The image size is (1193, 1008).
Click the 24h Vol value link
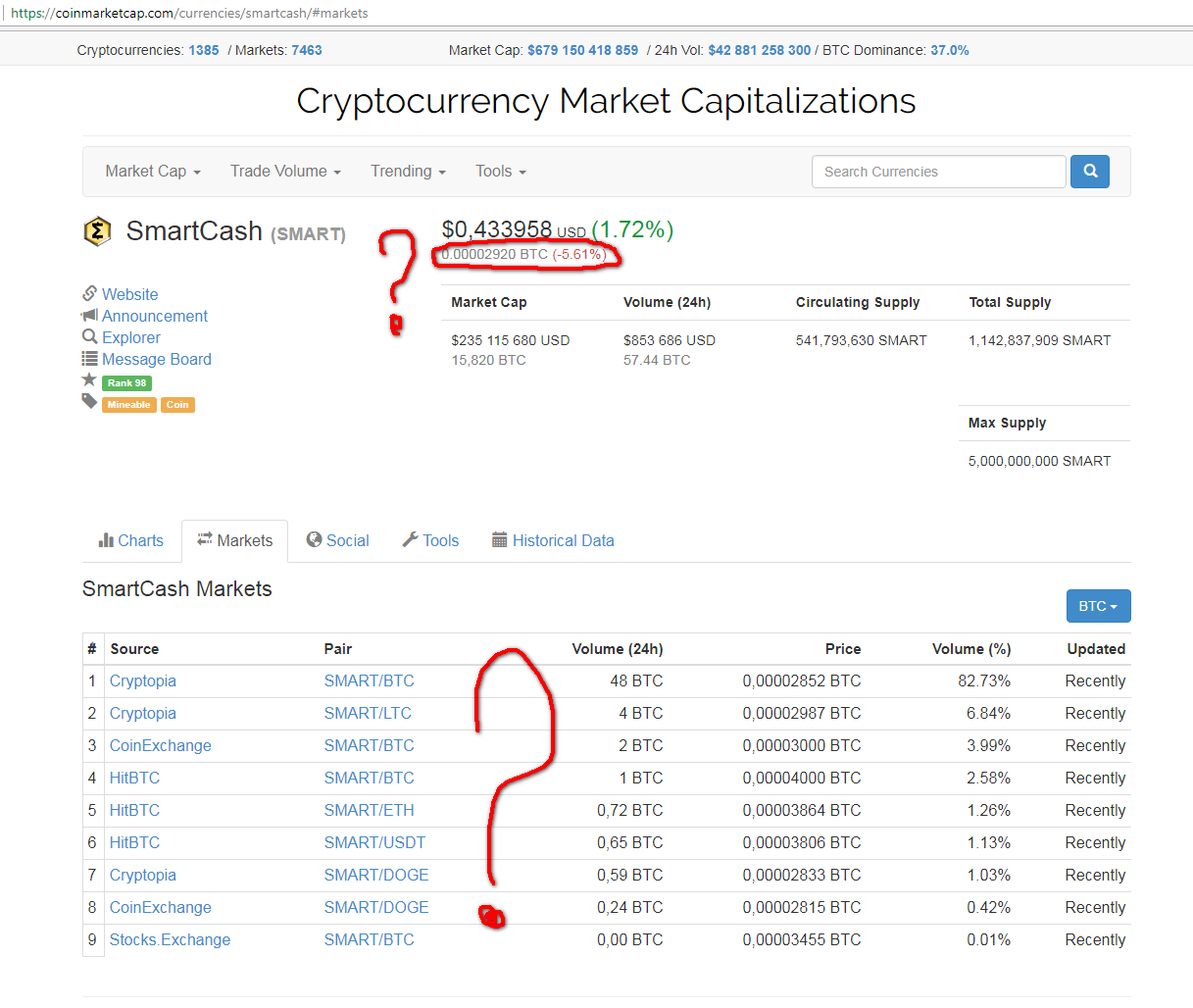coord(760,50)
